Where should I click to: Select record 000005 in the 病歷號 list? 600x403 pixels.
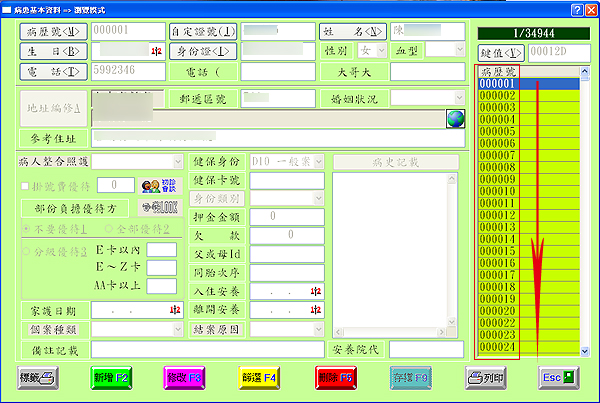pyautogui.click(x=498, y=131)
